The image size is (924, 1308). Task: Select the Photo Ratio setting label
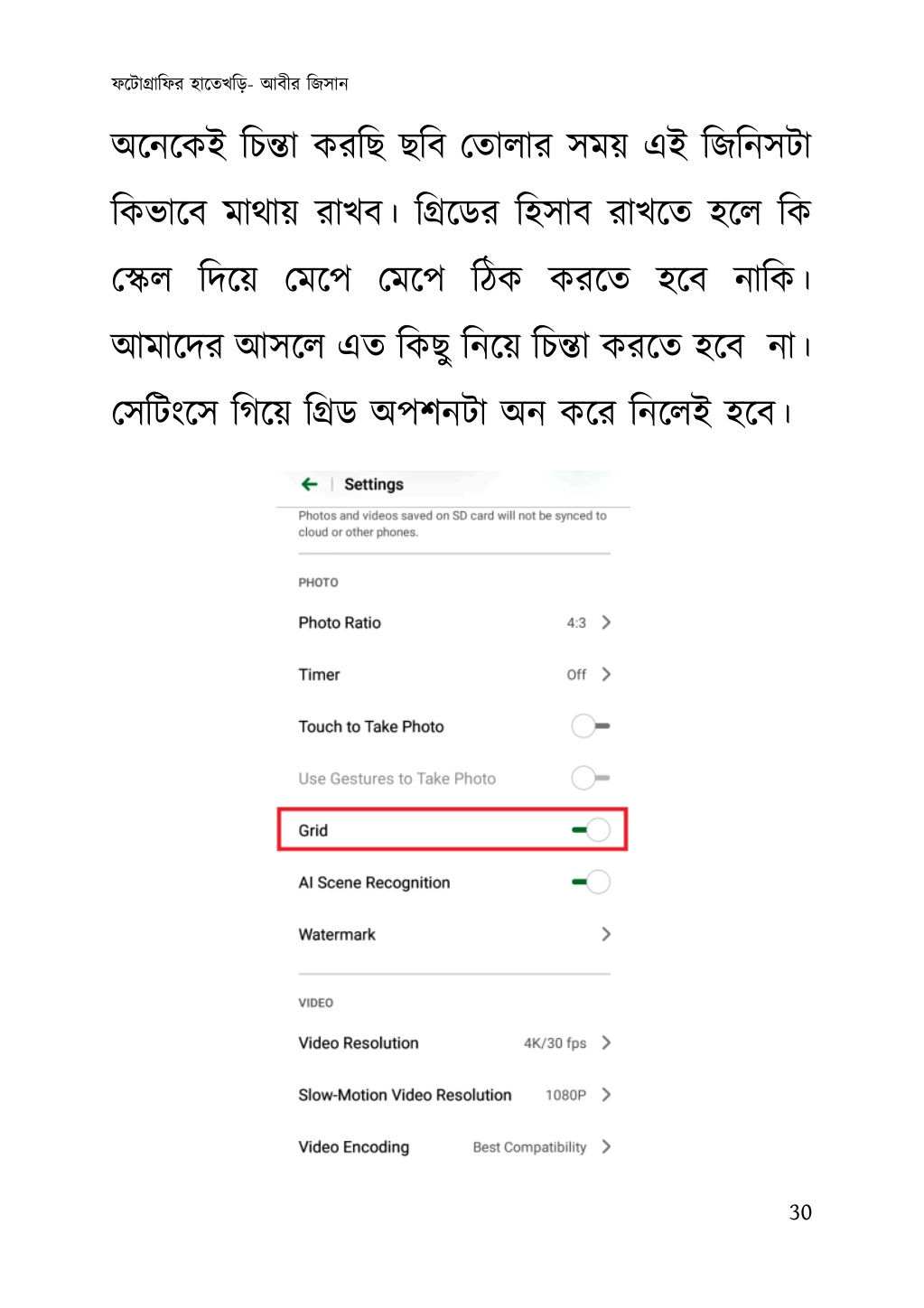340,622
